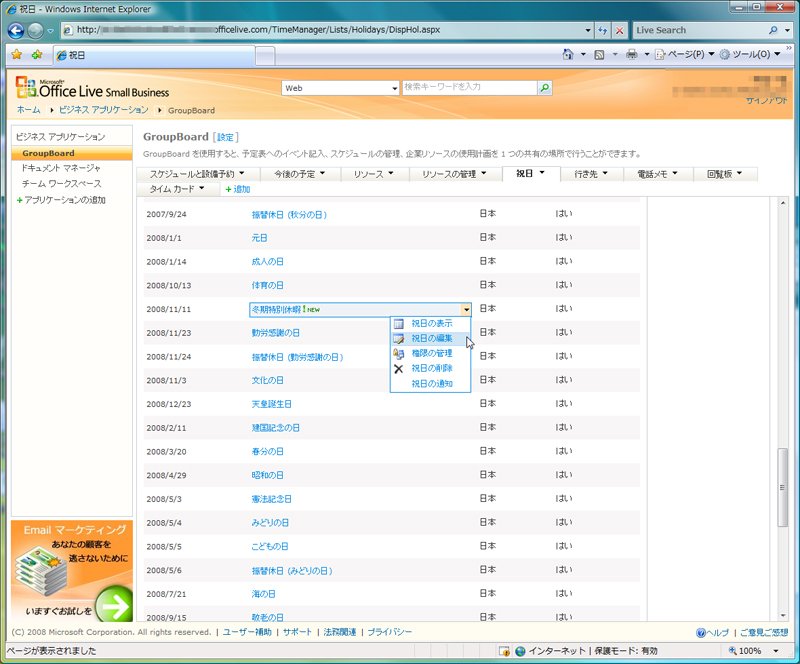This screenshot has width=800, height=664.
Task: Expand the リソースの管理 tab dropdown
Action: pyautogui.click(x=484, y=174)
